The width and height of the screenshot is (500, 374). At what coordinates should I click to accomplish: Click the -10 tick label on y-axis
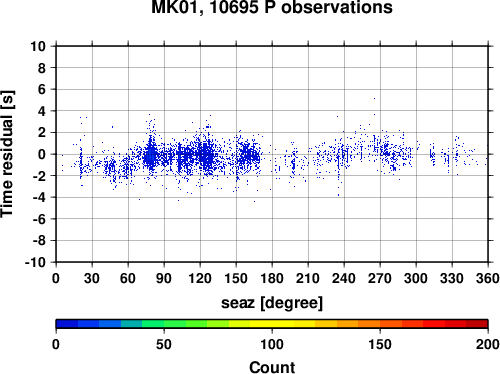pos(35,263)
